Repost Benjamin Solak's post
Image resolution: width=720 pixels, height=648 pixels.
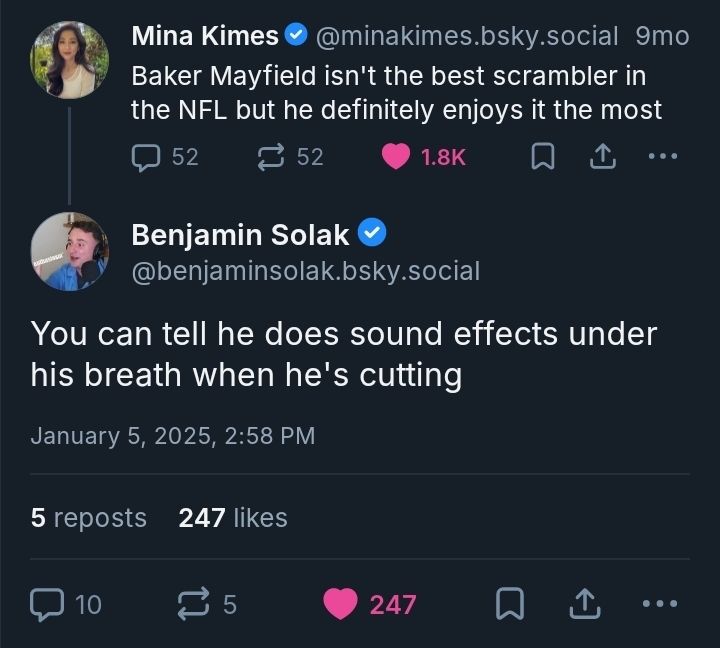[x=191, y=603]
